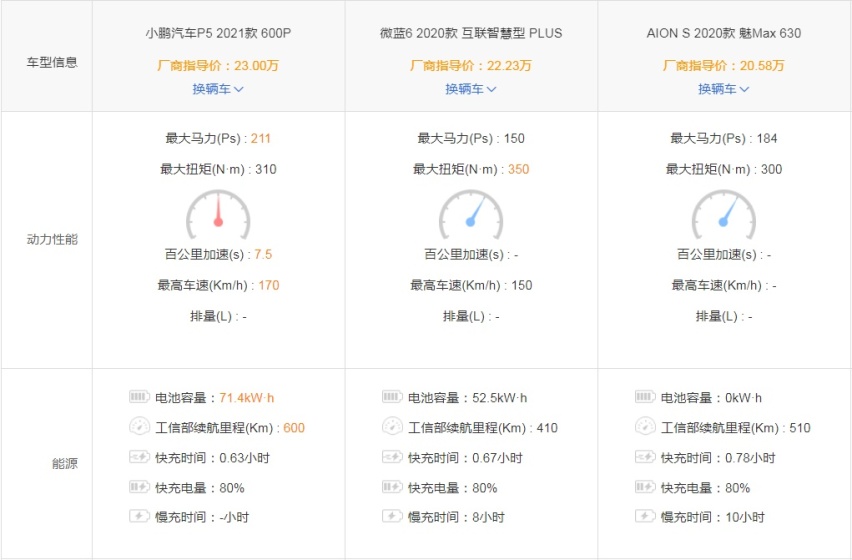
Task: Select the 能源 row header
Action: (65, 463)
